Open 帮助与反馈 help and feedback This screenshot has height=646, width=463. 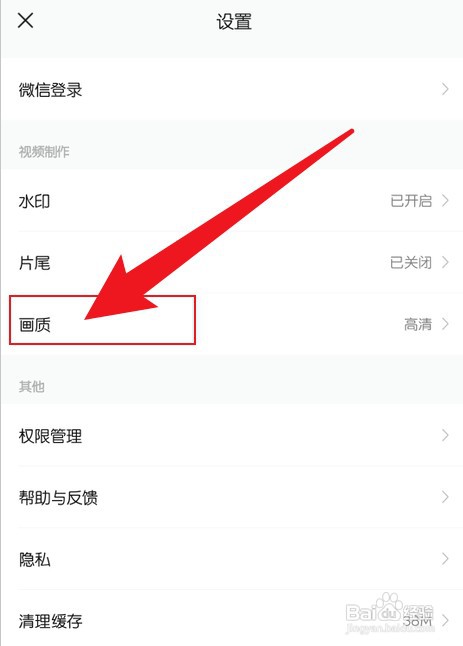[232, 497]
